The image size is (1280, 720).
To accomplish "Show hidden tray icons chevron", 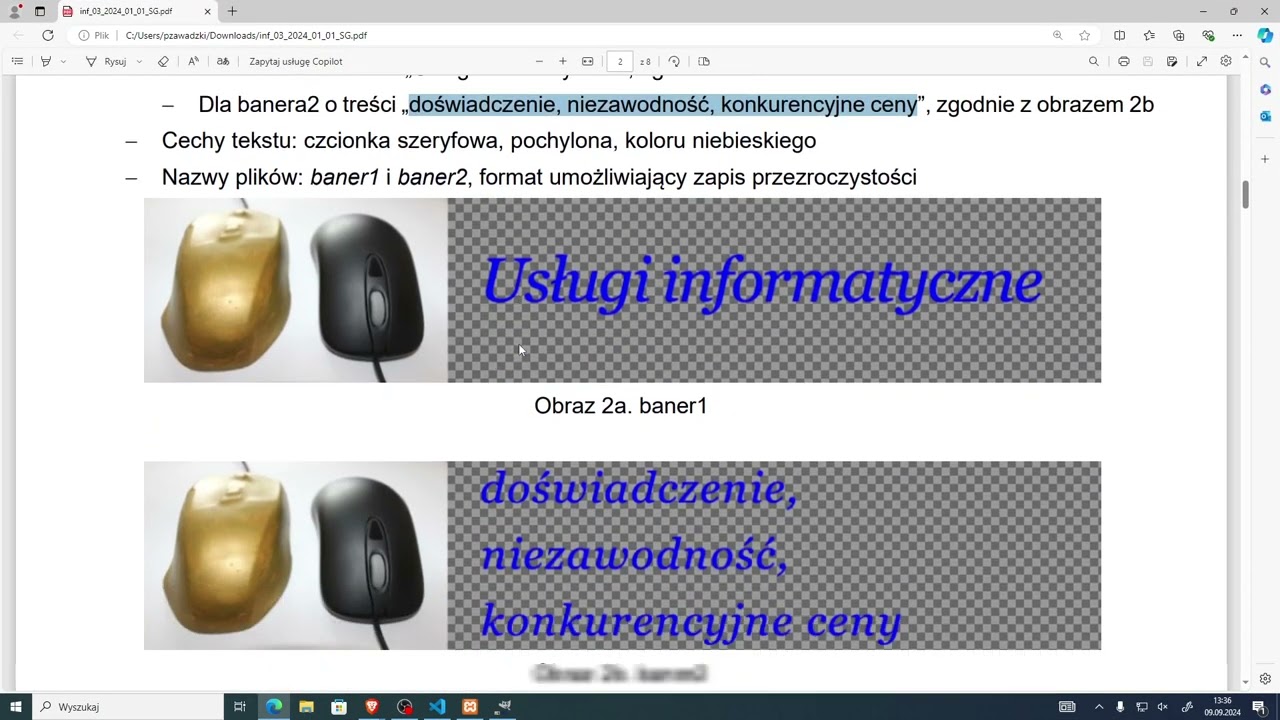I will (1099, 707).
